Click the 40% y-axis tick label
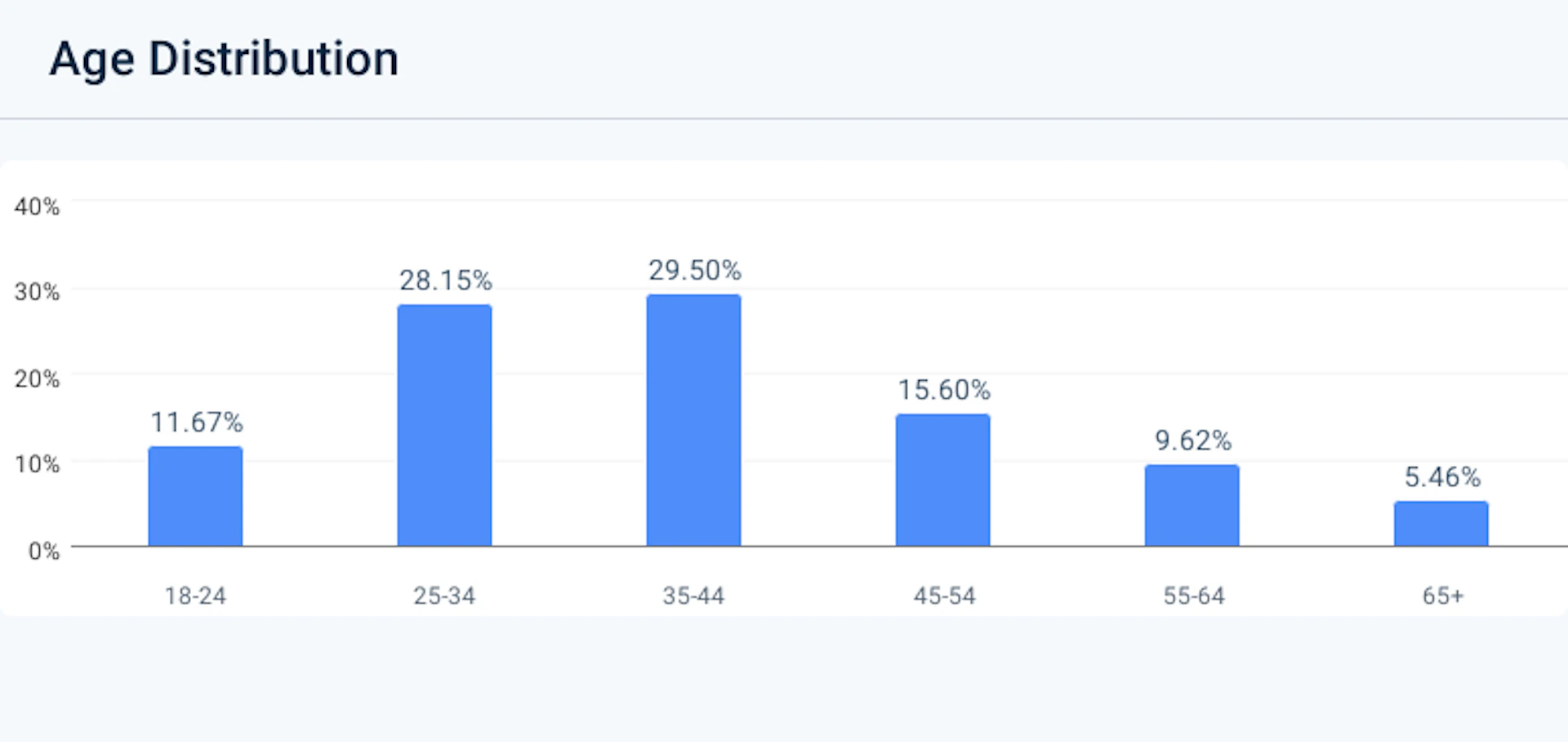 [x=37, y=207]
